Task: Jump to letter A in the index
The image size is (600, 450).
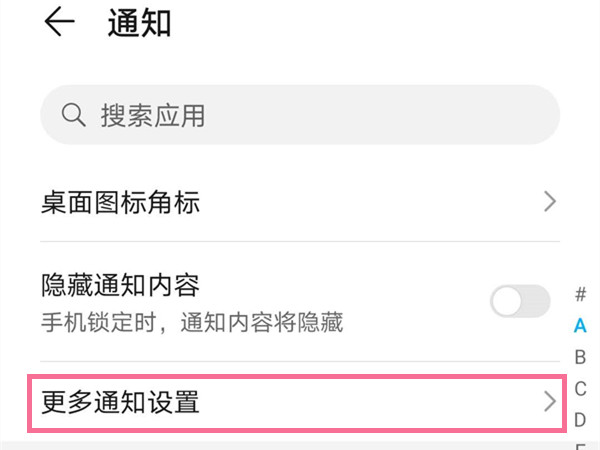Action: [580, 325]
